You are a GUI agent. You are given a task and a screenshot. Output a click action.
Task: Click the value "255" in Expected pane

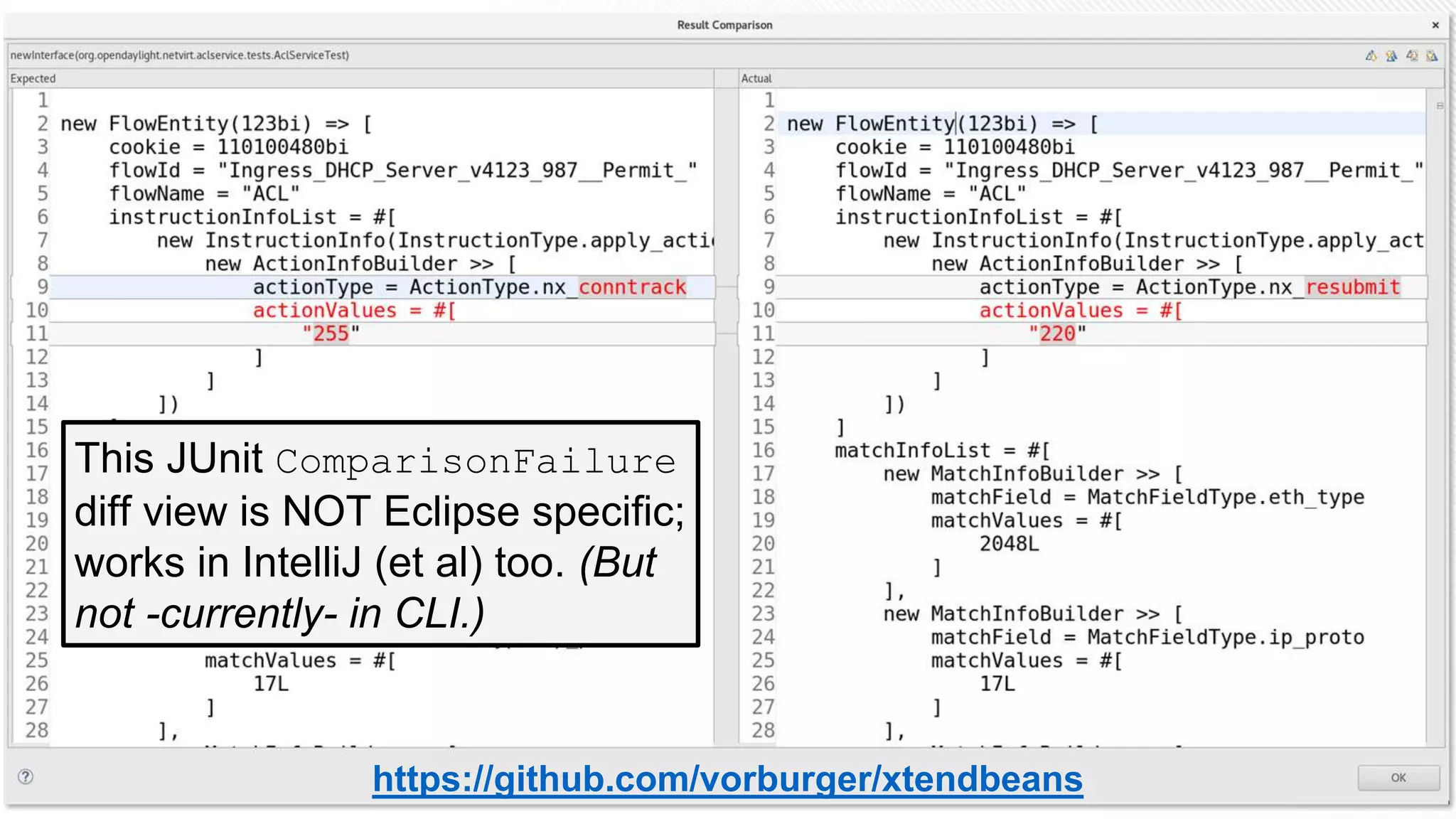pyautogui.click(x=331, y=333)
